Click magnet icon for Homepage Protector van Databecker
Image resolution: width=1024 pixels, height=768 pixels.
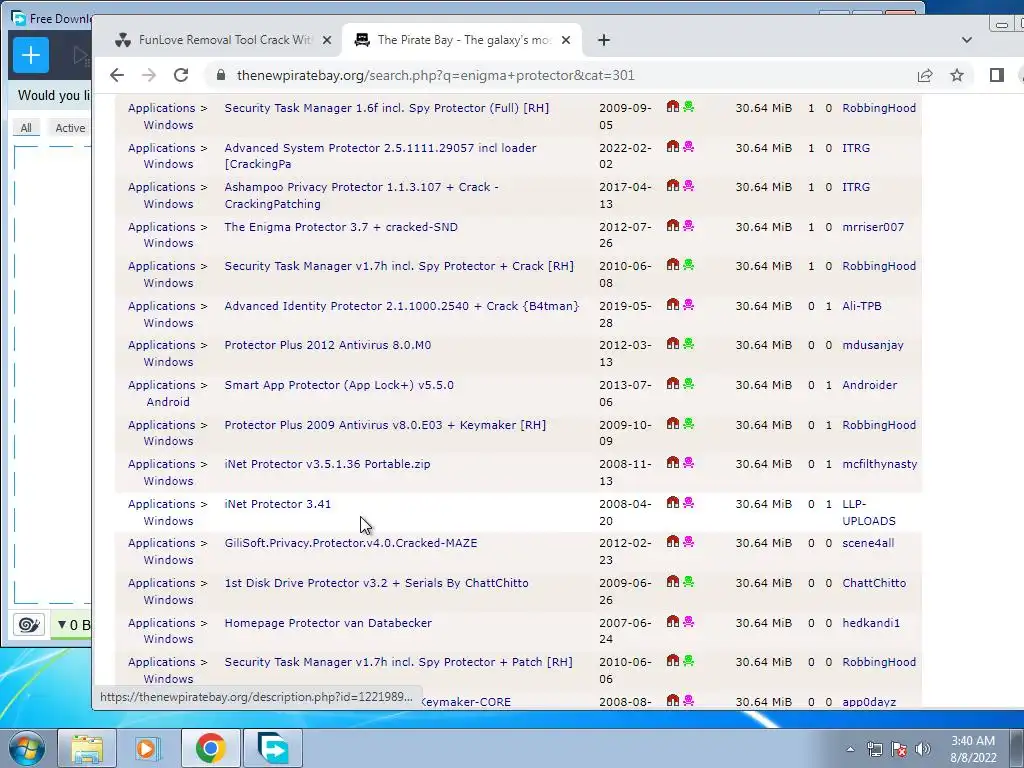click(x=673, y=621)
